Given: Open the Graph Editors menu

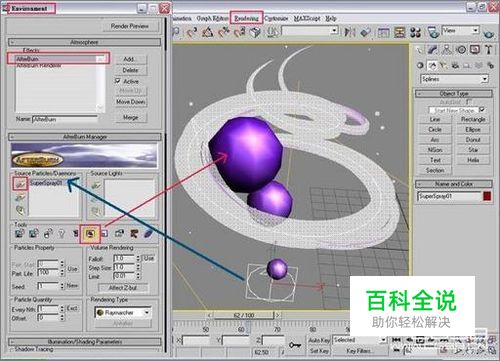Looking at the screenshot, I should (x=212, y=18).
